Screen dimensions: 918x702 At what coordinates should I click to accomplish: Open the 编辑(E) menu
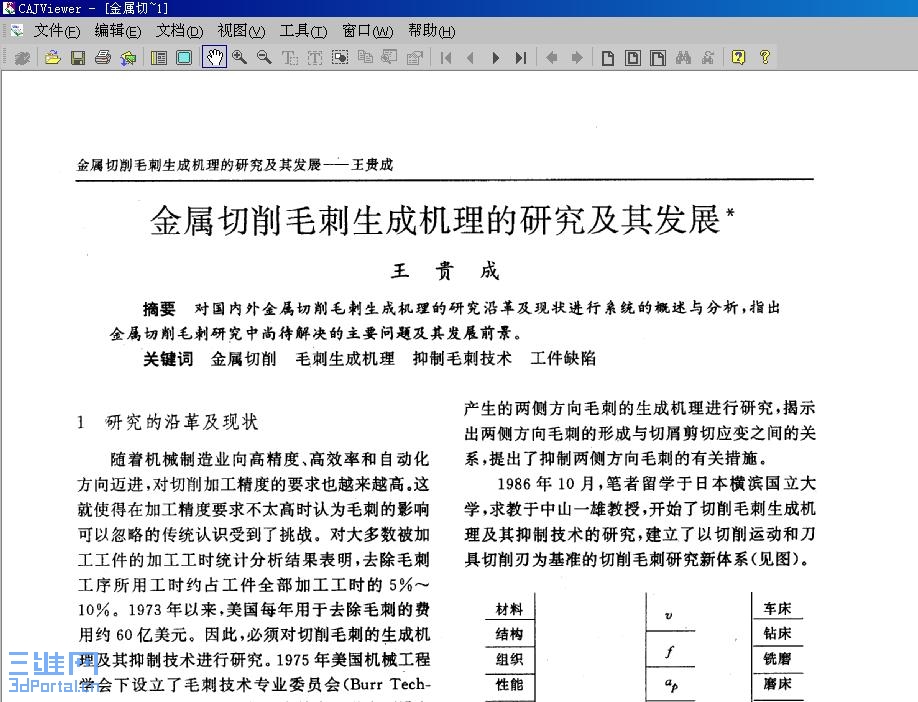point(118,31)
